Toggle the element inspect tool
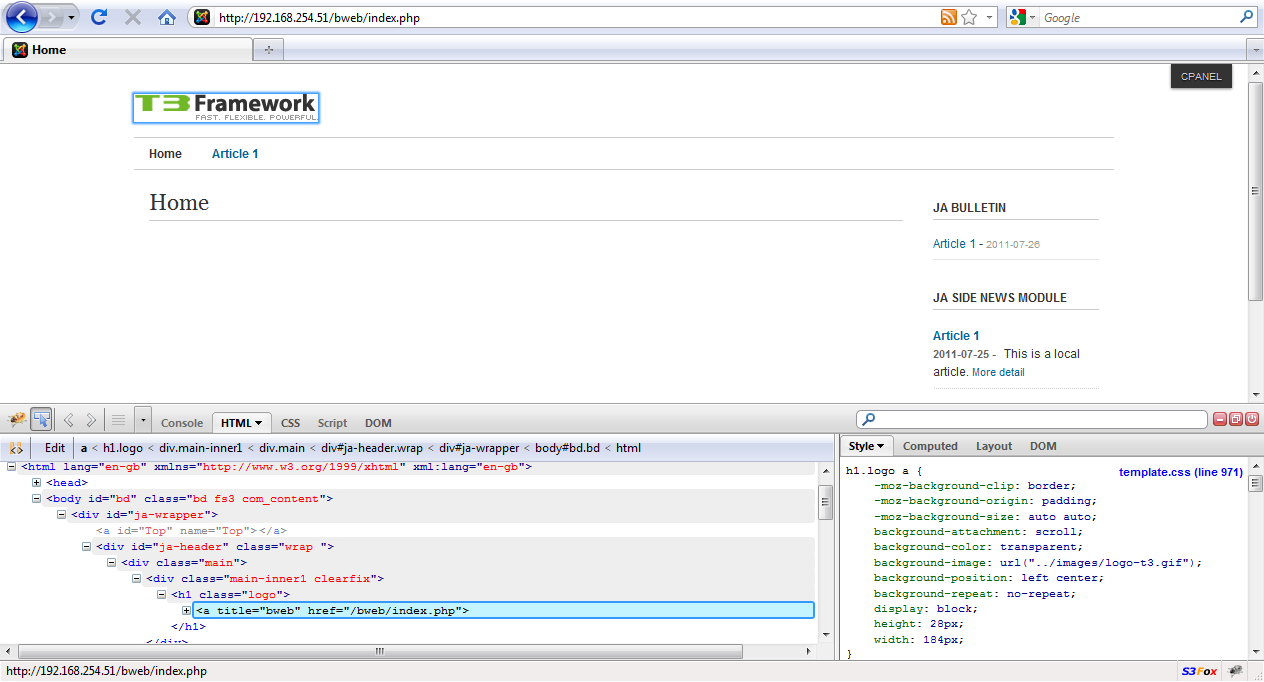Image resolution: width=1264 pixels, height=682 pixels. point(42,420)
